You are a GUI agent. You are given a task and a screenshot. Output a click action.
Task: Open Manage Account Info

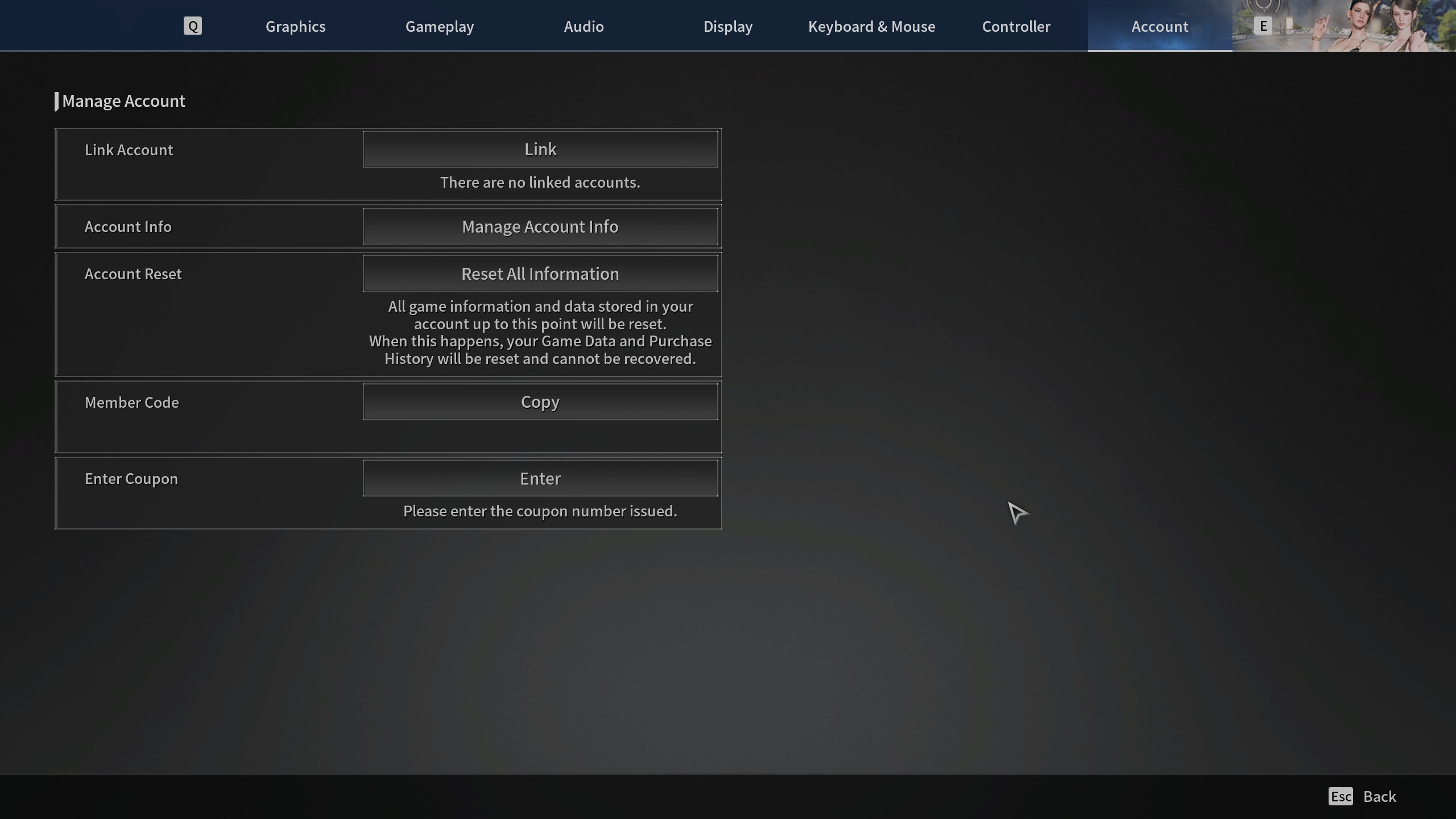click(540, 226)
